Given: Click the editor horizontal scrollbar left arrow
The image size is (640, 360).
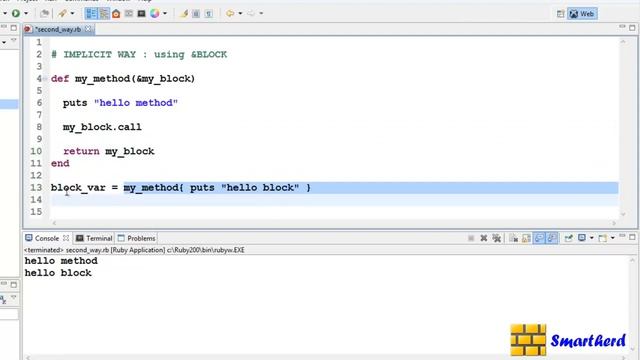Looking at the screenshot, I should pos(54,223).
